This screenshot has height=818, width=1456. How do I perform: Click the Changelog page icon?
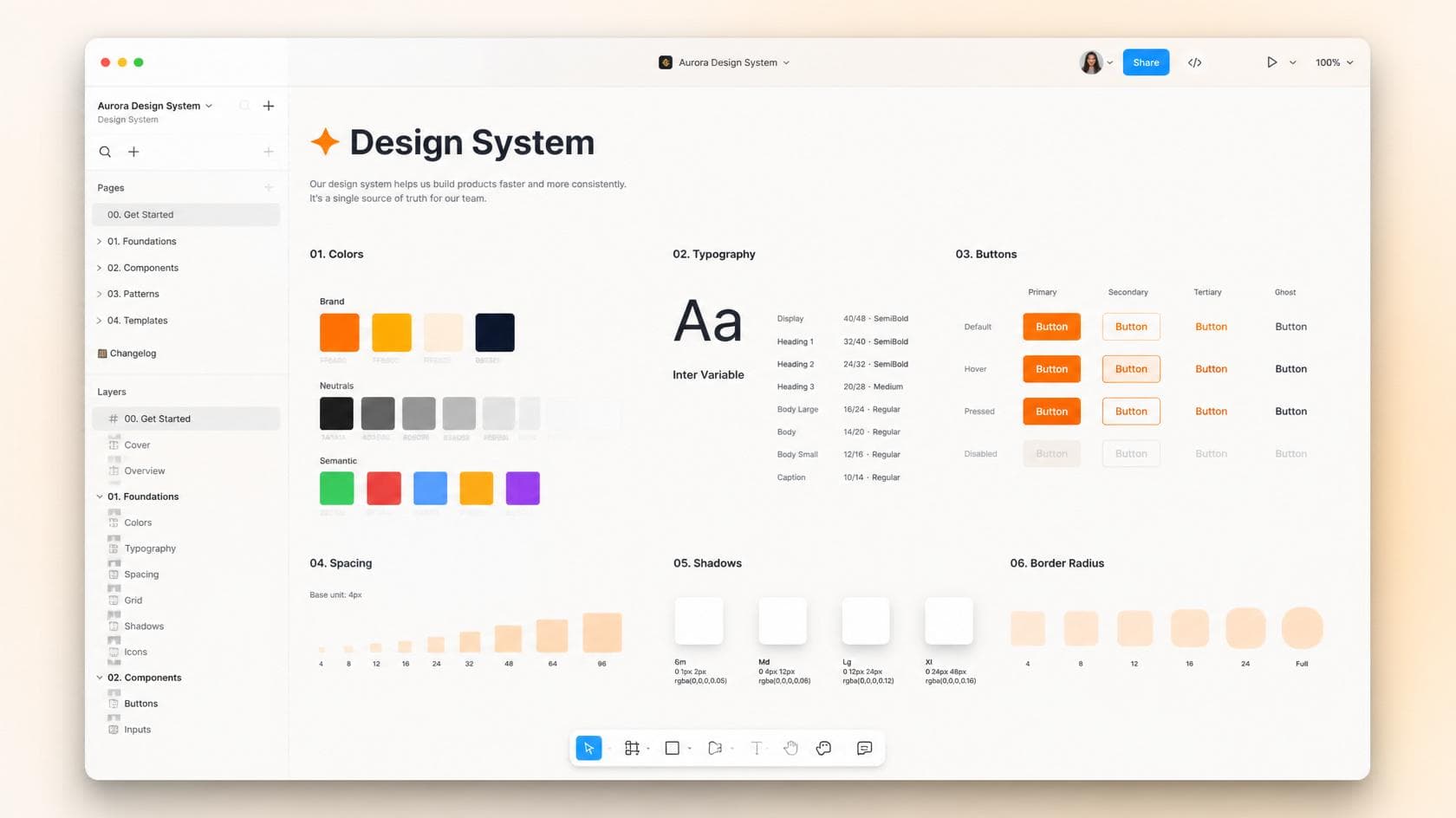coord(102,354)
